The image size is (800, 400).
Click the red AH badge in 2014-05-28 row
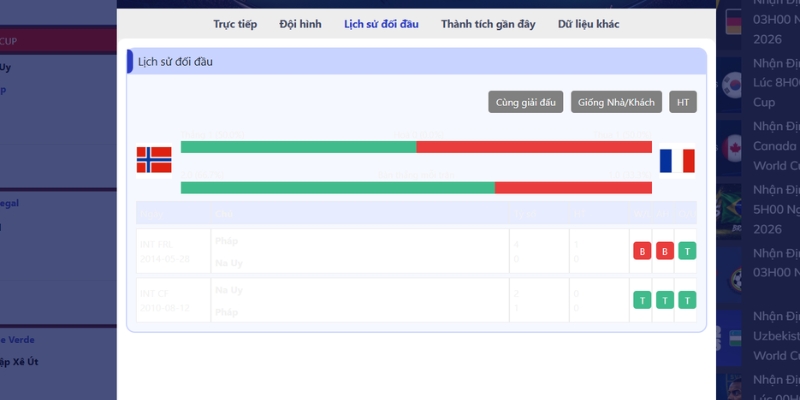coord(665,251)
